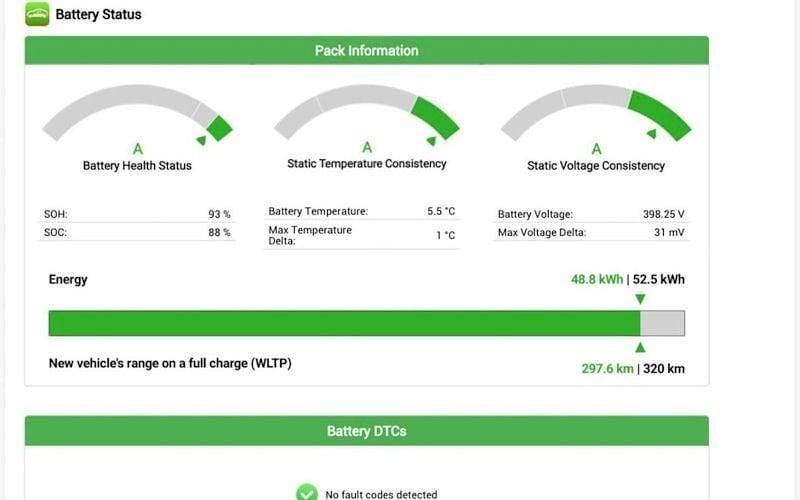Click the Battery Health Status gauge

click(x=137, y=112)
